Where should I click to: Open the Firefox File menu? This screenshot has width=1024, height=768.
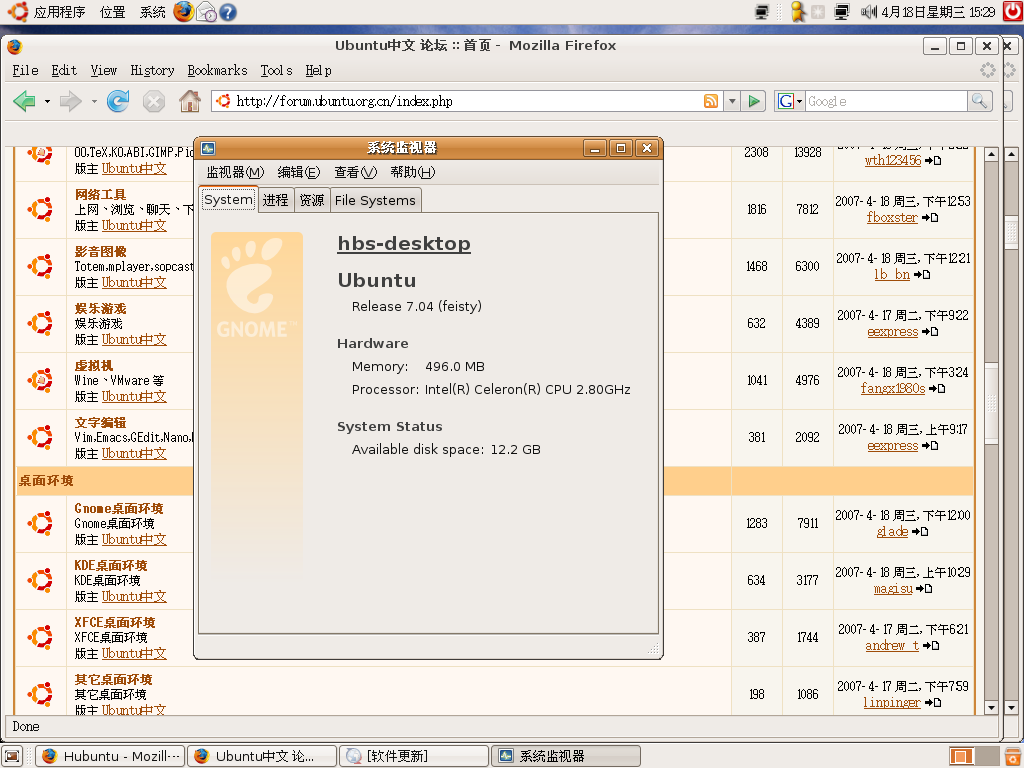(x=25, y=71)
